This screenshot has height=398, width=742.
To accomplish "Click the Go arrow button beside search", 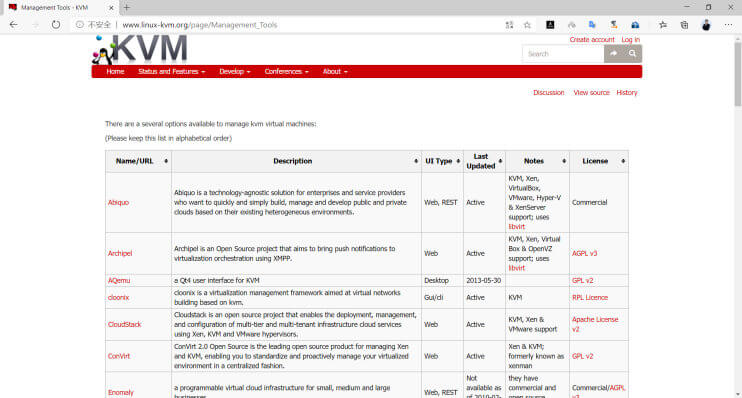I will [614, 53].
